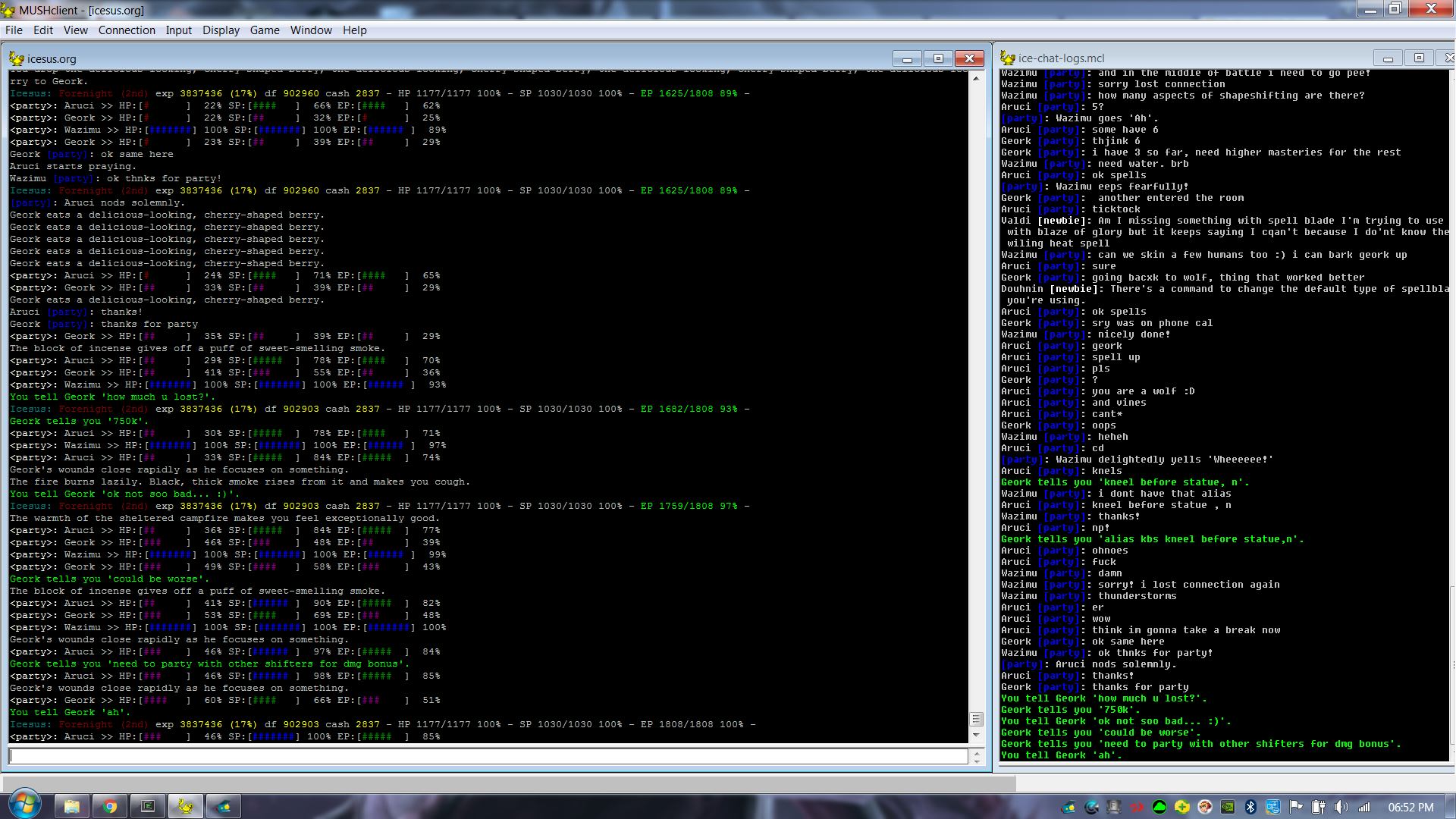
Task: Open the NVIDIA tray icon
Action: tap(1228, 807)
